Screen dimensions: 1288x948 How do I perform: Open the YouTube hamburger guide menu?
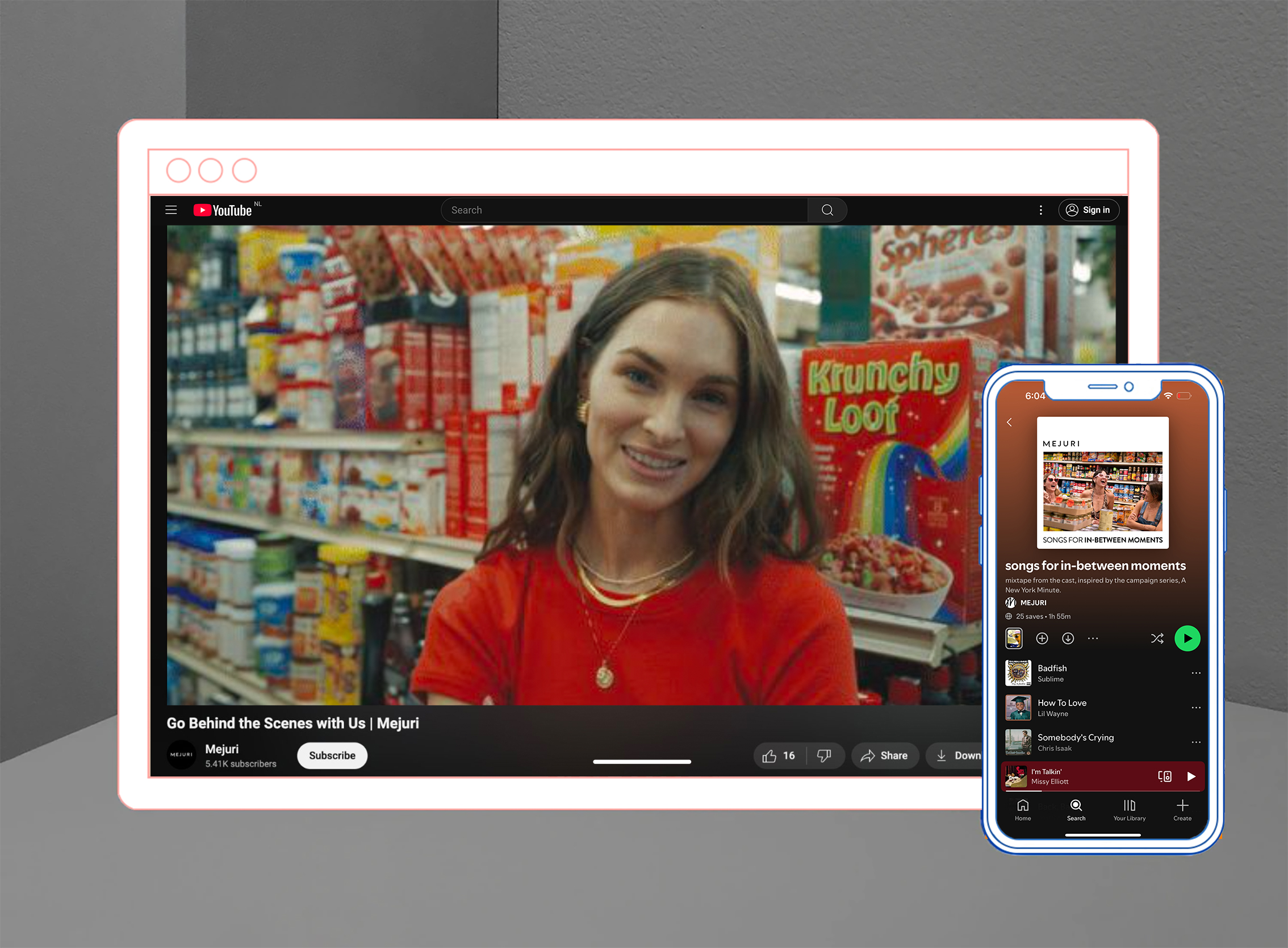click(x=171, y=210)
